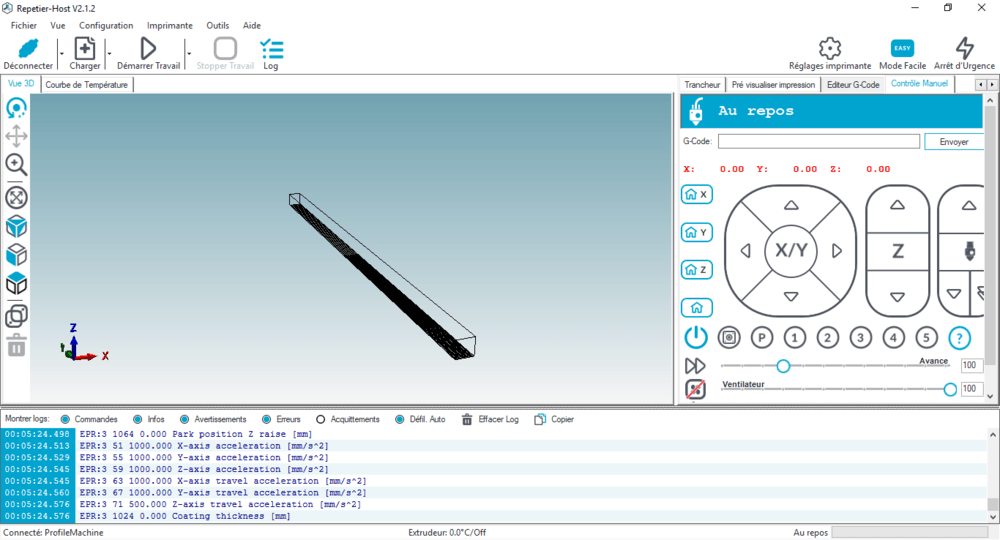1000x540 pixels.
Task: Switch to the Editeur G-Code tab
Action: pyautogui.click(x=853, y=85)
